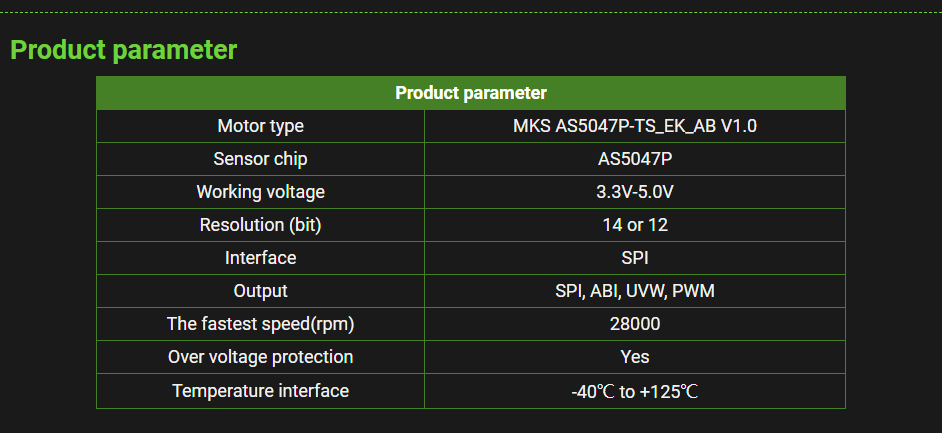
Task: Select the SPI, ABI, UVW, PWM value
Action: coord(634,291)
